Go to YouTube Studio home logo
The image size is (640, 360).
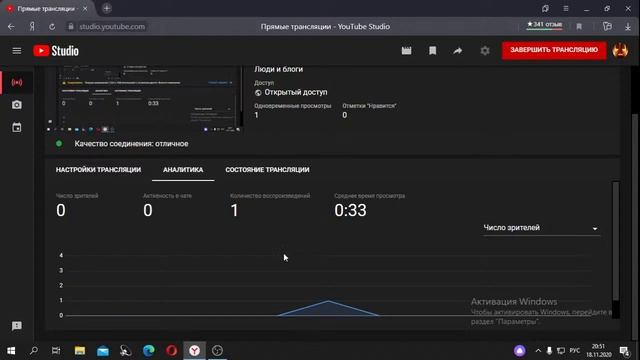56,51
